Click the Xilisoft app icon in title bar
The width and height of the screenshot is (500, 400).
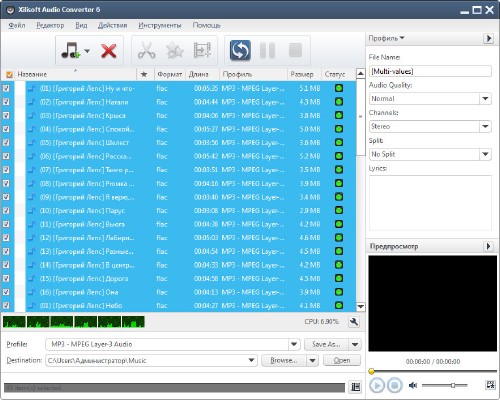coord(10,10)
